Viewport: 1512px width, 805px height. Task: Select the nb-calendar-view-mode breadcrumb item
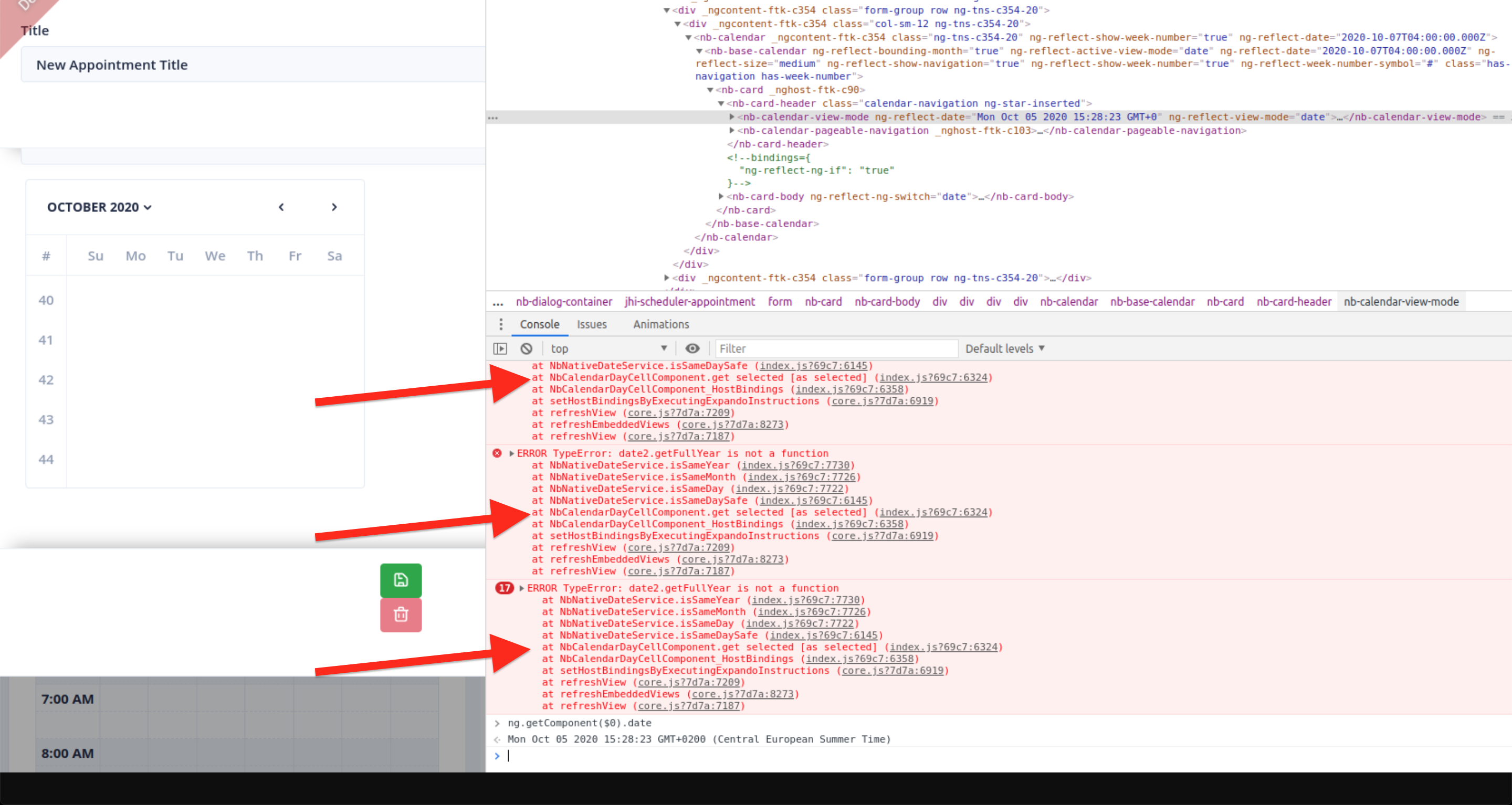1401,302
